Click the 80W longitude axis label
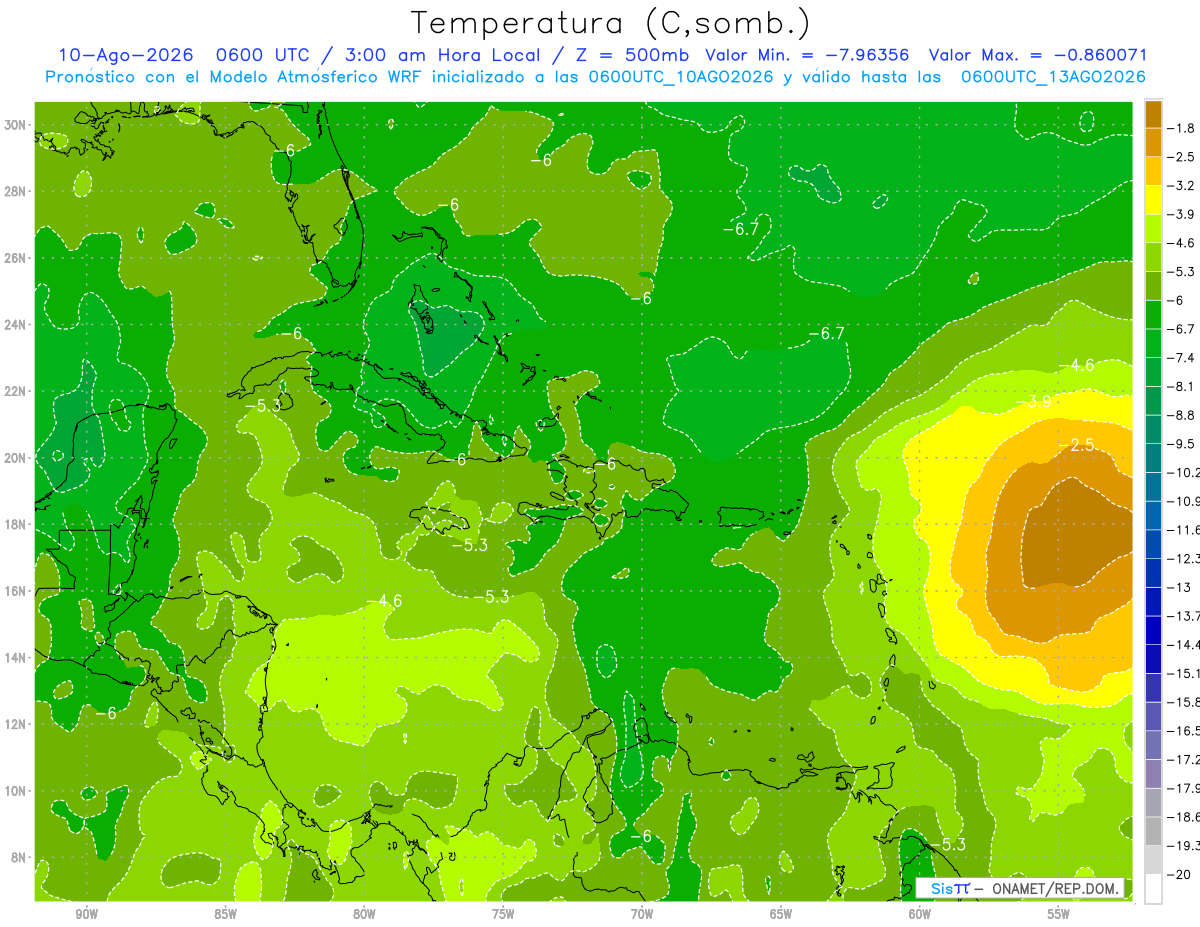 tap(364, 915)
